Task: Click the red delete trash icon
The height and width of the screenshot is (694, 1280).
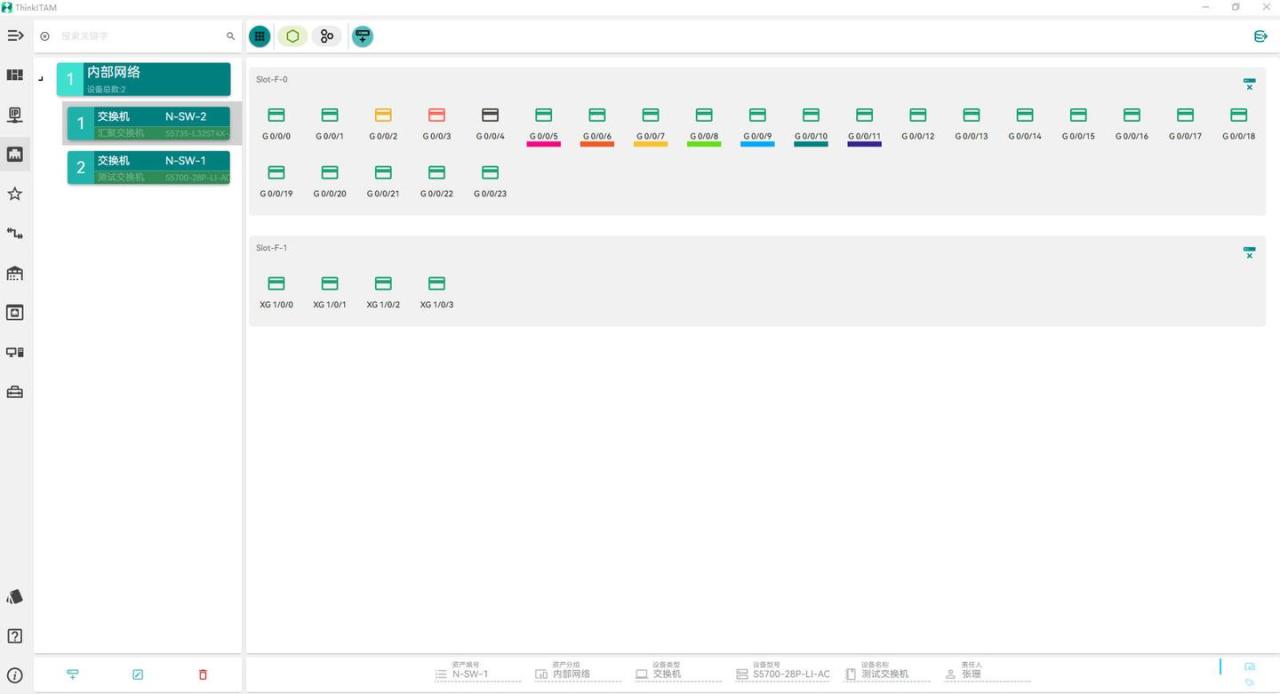Action: pos(203,675)
